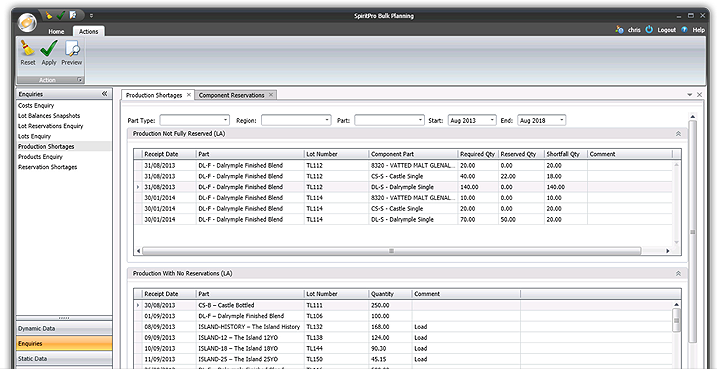Image resolution: width=717 pixels, height=369 pixels.
Task: Click the TL114 row with DL-S - Dalrymple Single
Action: [404, 219]
